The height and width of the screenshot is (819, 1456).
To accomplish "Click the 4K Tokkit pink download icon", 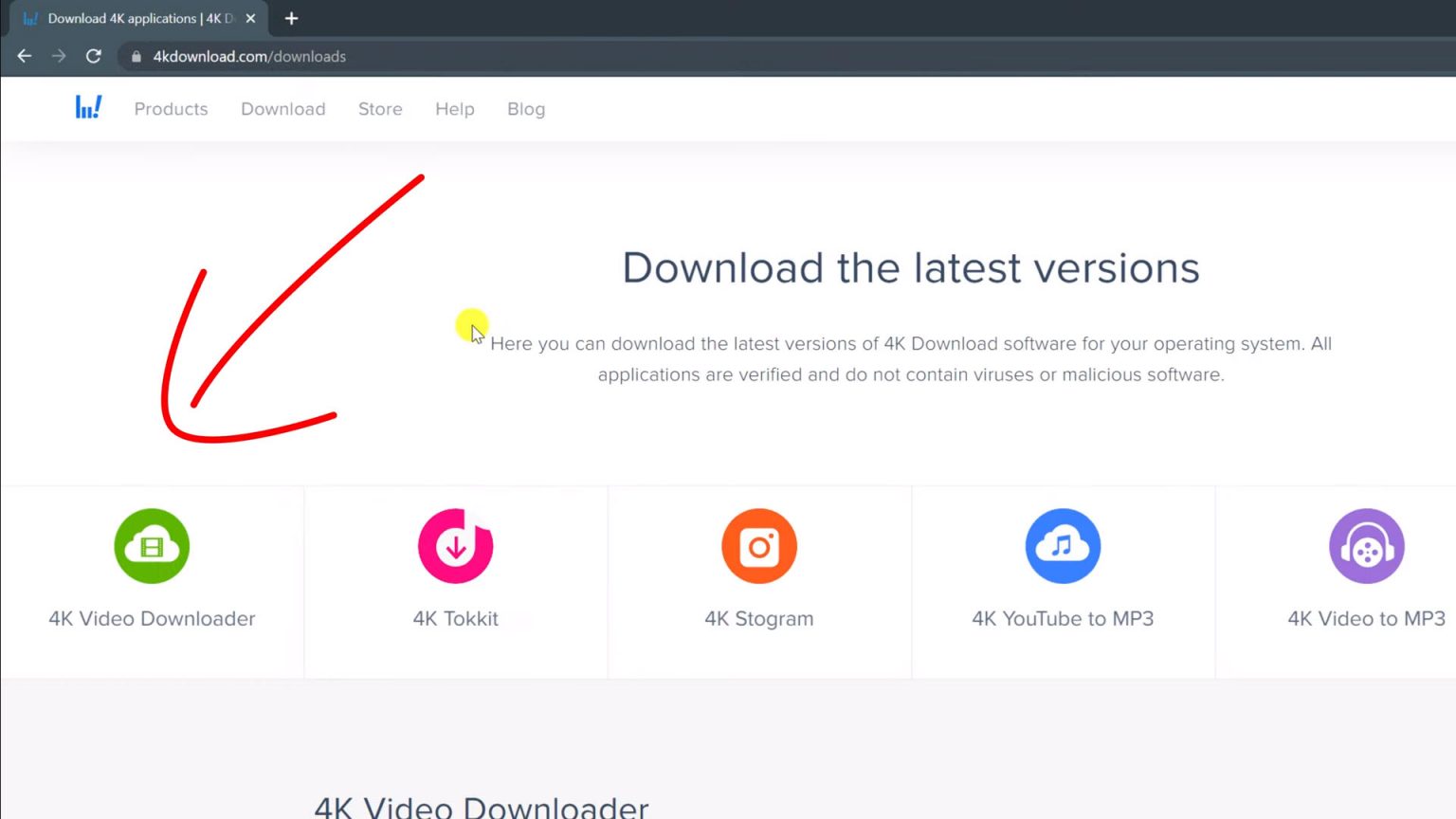I will (455, 545).
